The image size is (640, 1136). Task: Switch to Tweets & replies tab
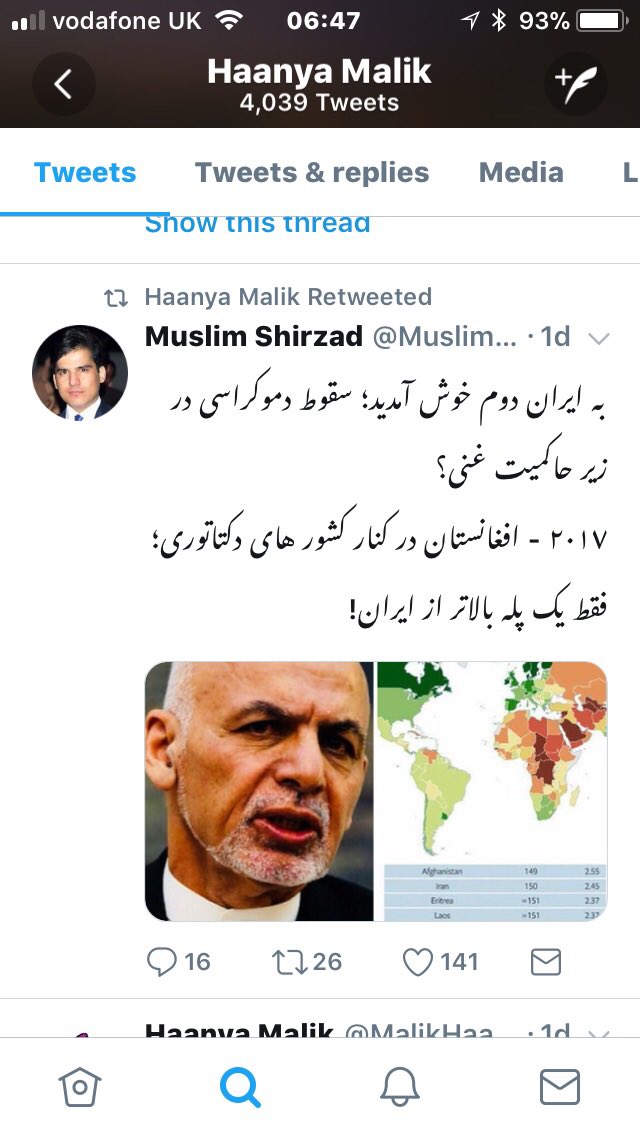click(312, 172)
